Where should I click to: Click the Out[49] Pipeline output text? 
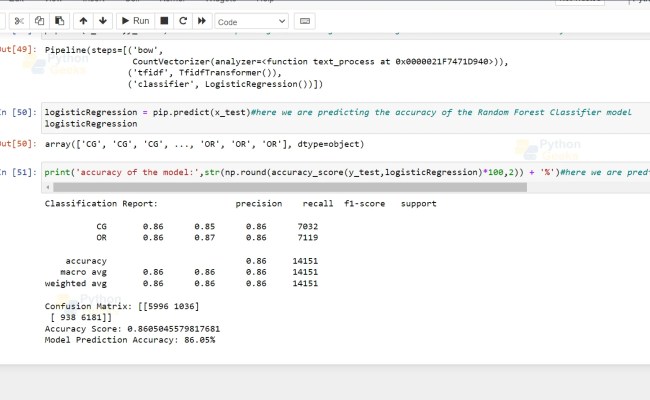click(x=276, y=67)
